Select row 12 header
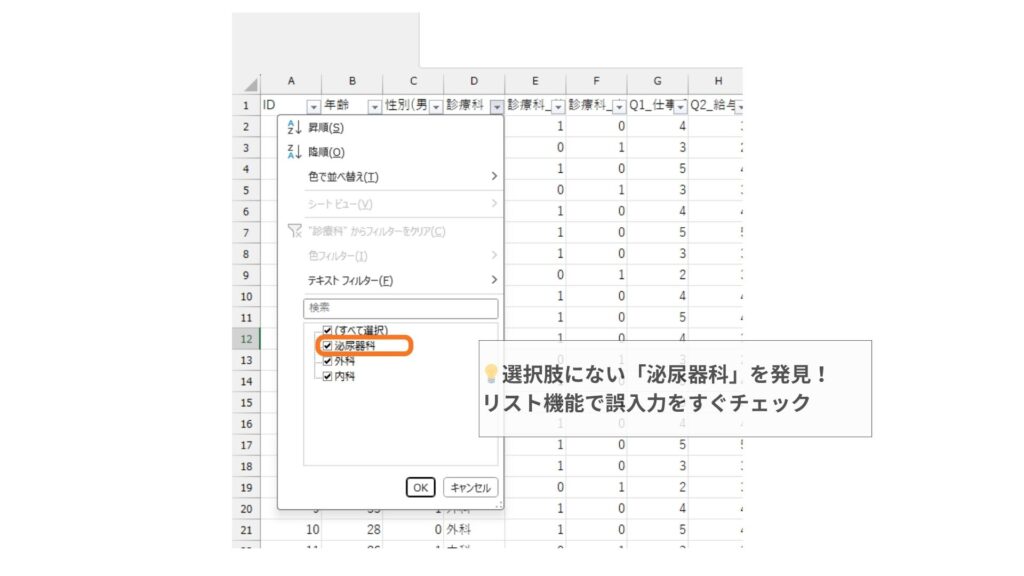Image resolution: width=1024 pixels, height=576 pixels. coord(246,338)
